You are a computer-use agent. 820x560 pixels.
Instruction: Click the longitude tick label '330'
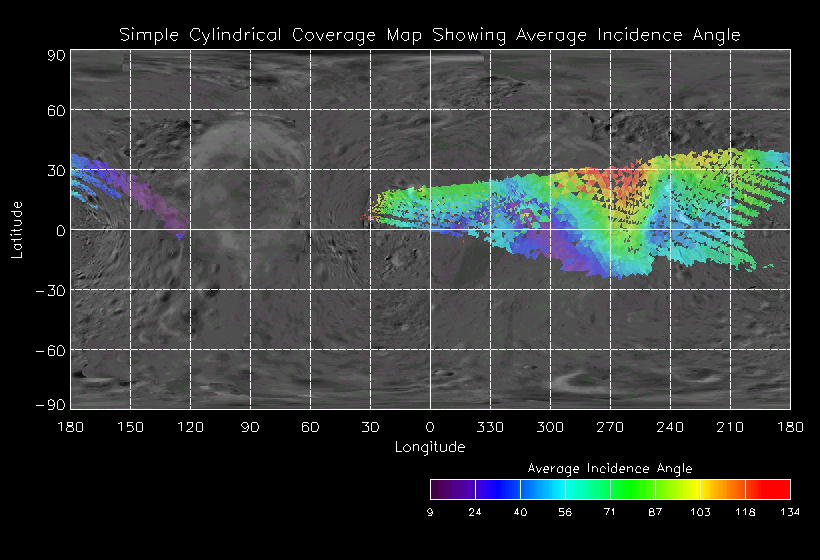point(490,427)
